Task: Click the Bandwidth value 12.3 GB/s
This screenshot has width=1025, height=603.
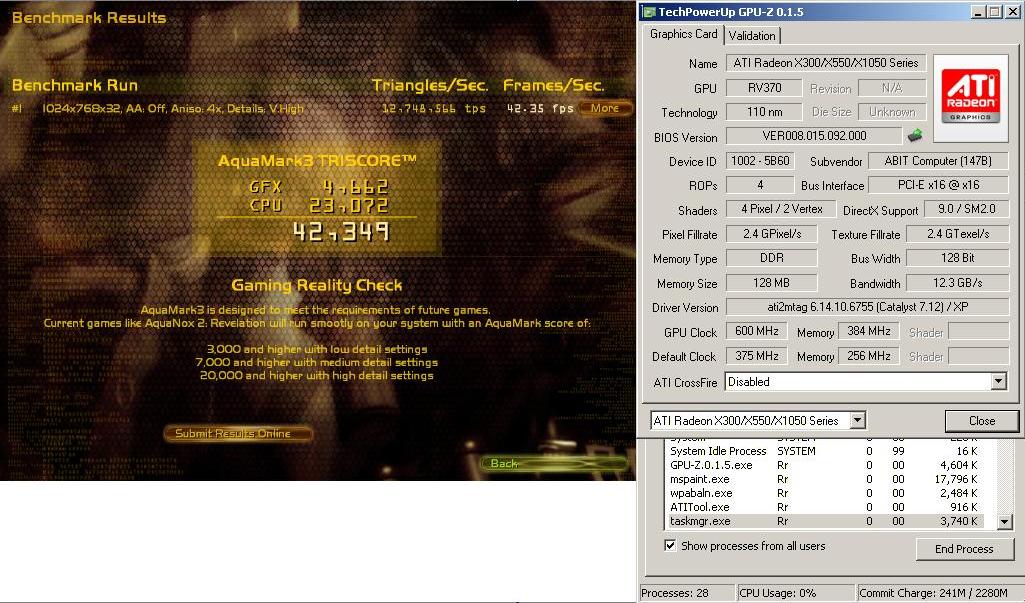Action: 957,283
